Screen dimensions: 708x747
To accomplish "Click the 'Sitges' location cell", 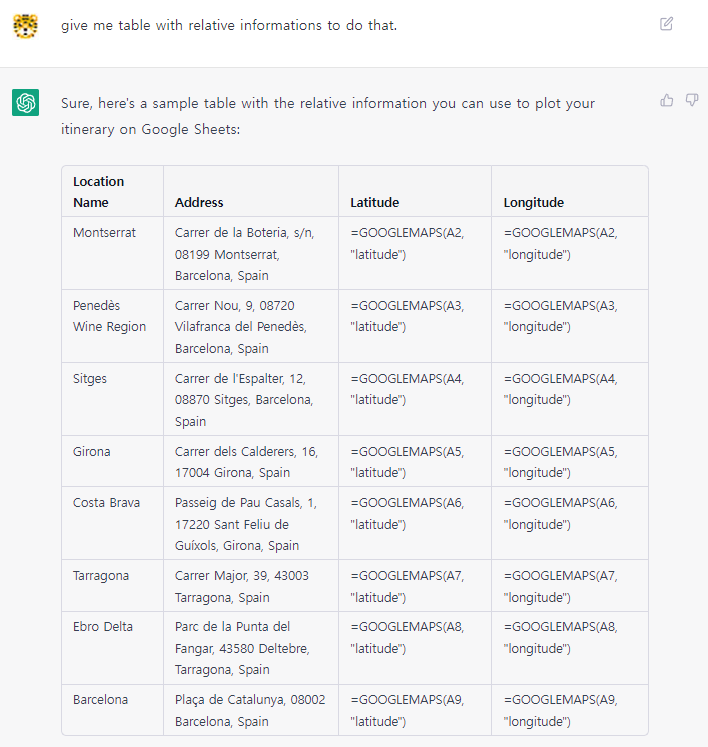I will (x=112, y=399).
